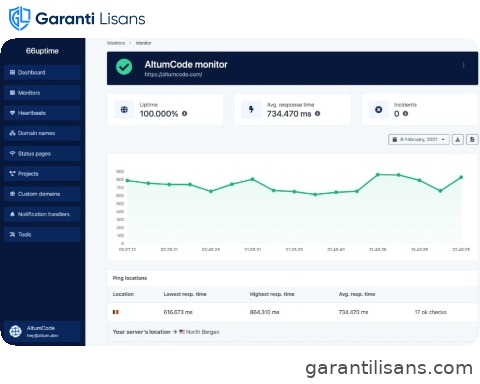Image resolution: width=480 pixels, height=384 pixels.
Task: Click the Incidents info tooltip icon
Action: pyautogui.click(x=405, y=114)
